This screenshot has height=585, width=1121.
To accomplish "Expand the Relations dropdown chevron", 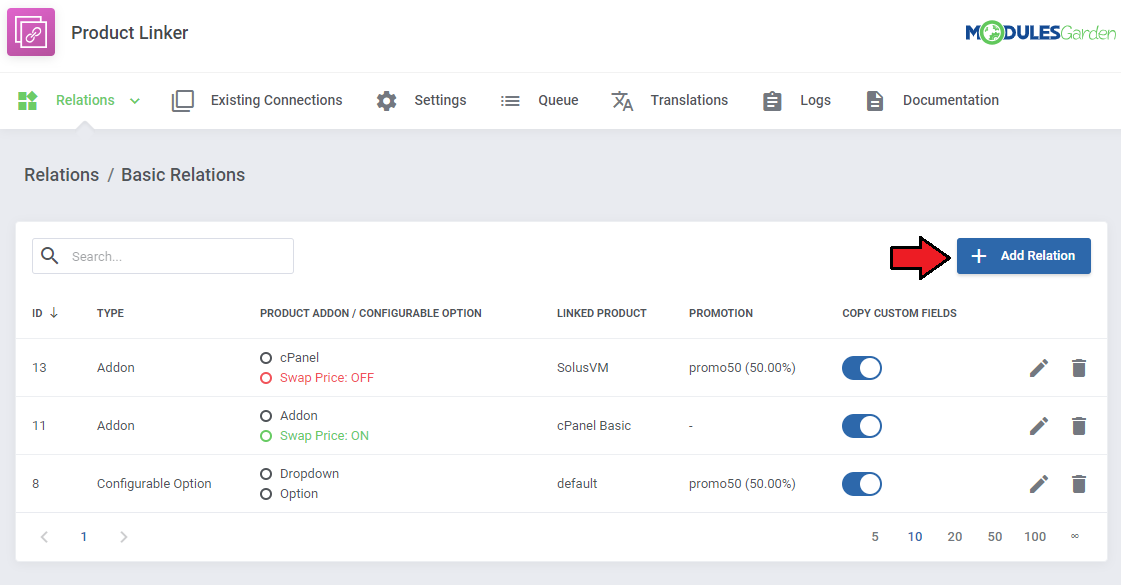I will (134, 101).
